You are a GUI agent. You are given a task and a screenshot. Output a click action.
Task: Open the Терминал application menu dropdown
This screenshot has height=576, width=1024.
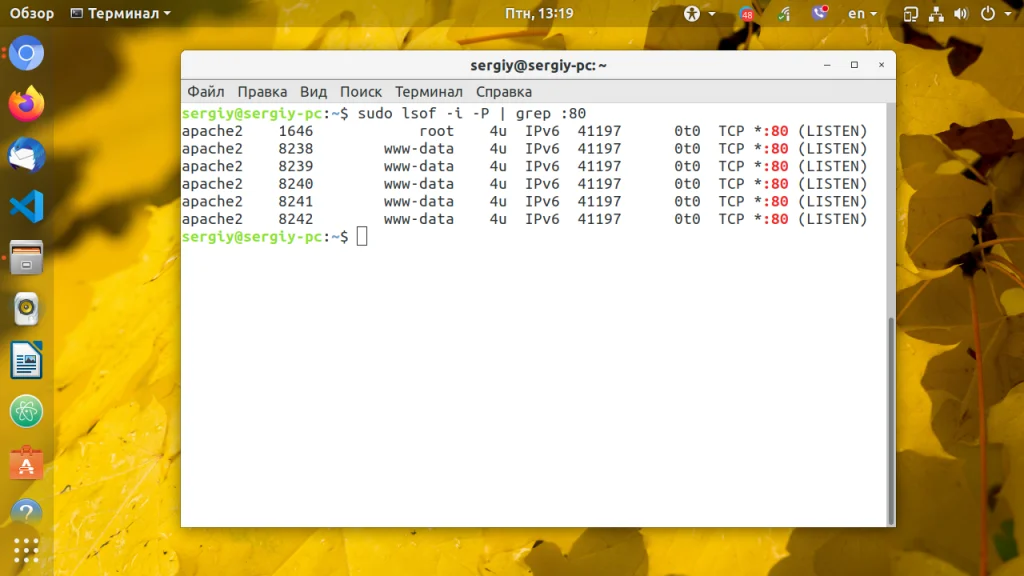pos(120,13)
